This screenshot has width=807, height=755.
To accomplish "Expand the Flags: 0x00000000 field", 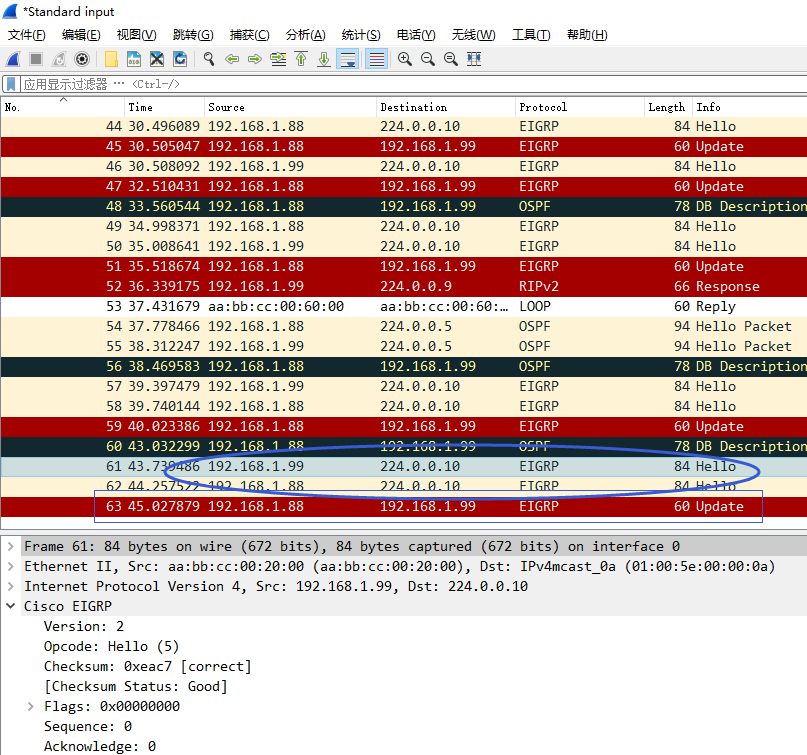I will (31, 706).
